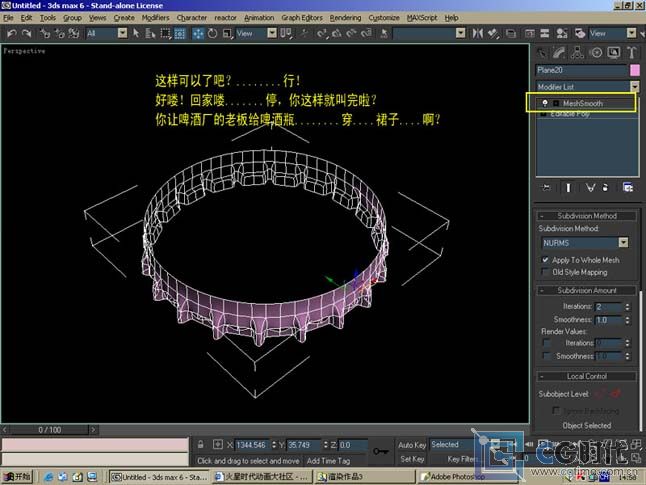Click the Plane20 object name field
The width and height of the screenshot is (646, 485).
[x=581, y=70]
